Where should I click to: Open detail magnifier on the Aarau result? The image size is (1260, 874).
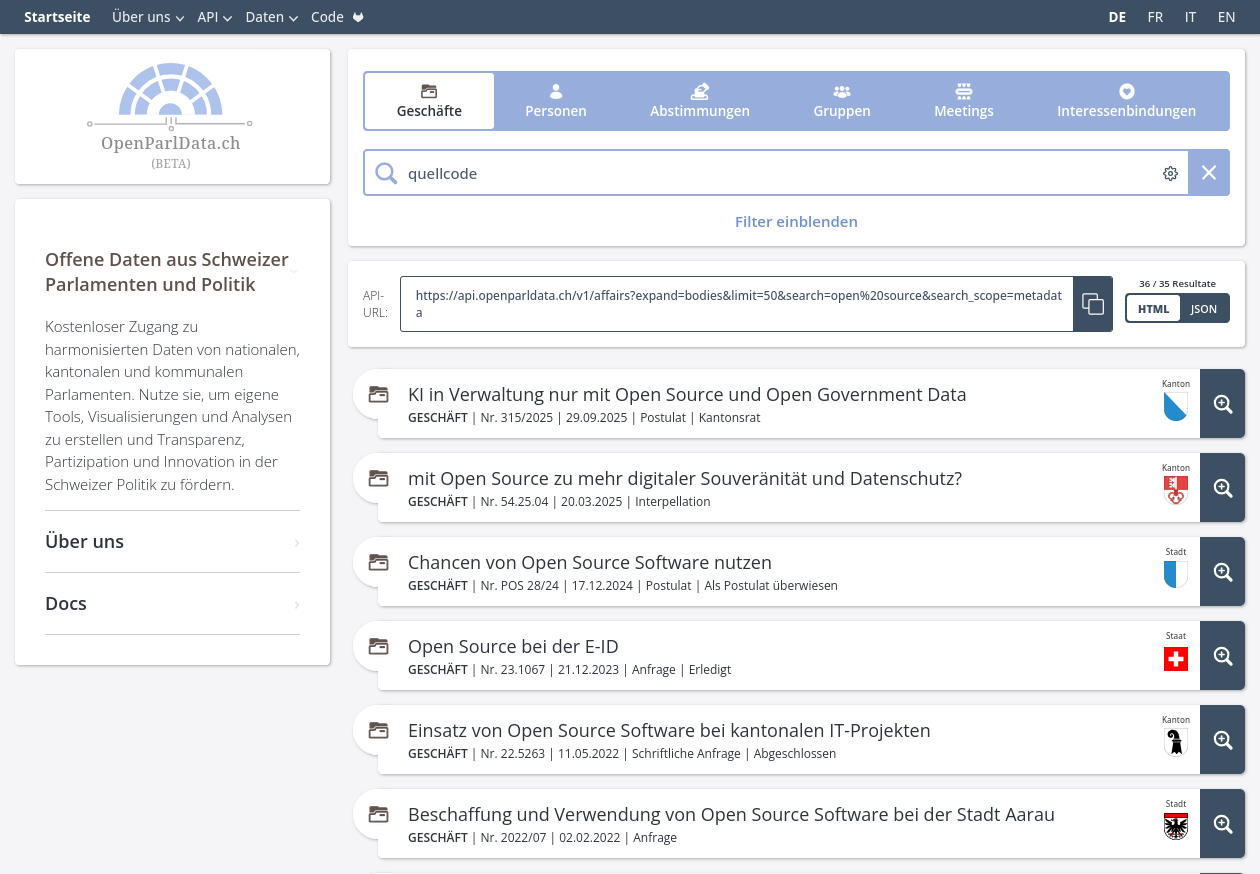pos(1222,823)
